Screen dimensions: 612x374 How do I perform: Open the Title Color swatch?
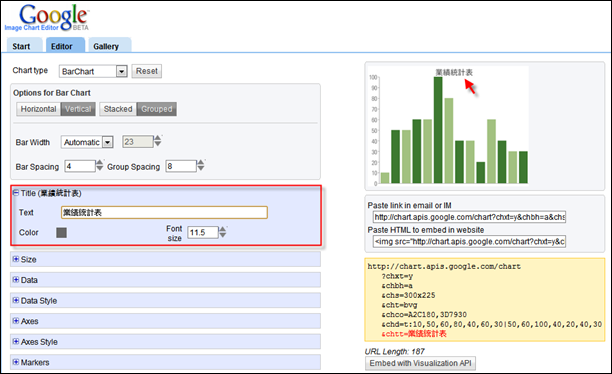pyautogui.click(x=61, y=233)
